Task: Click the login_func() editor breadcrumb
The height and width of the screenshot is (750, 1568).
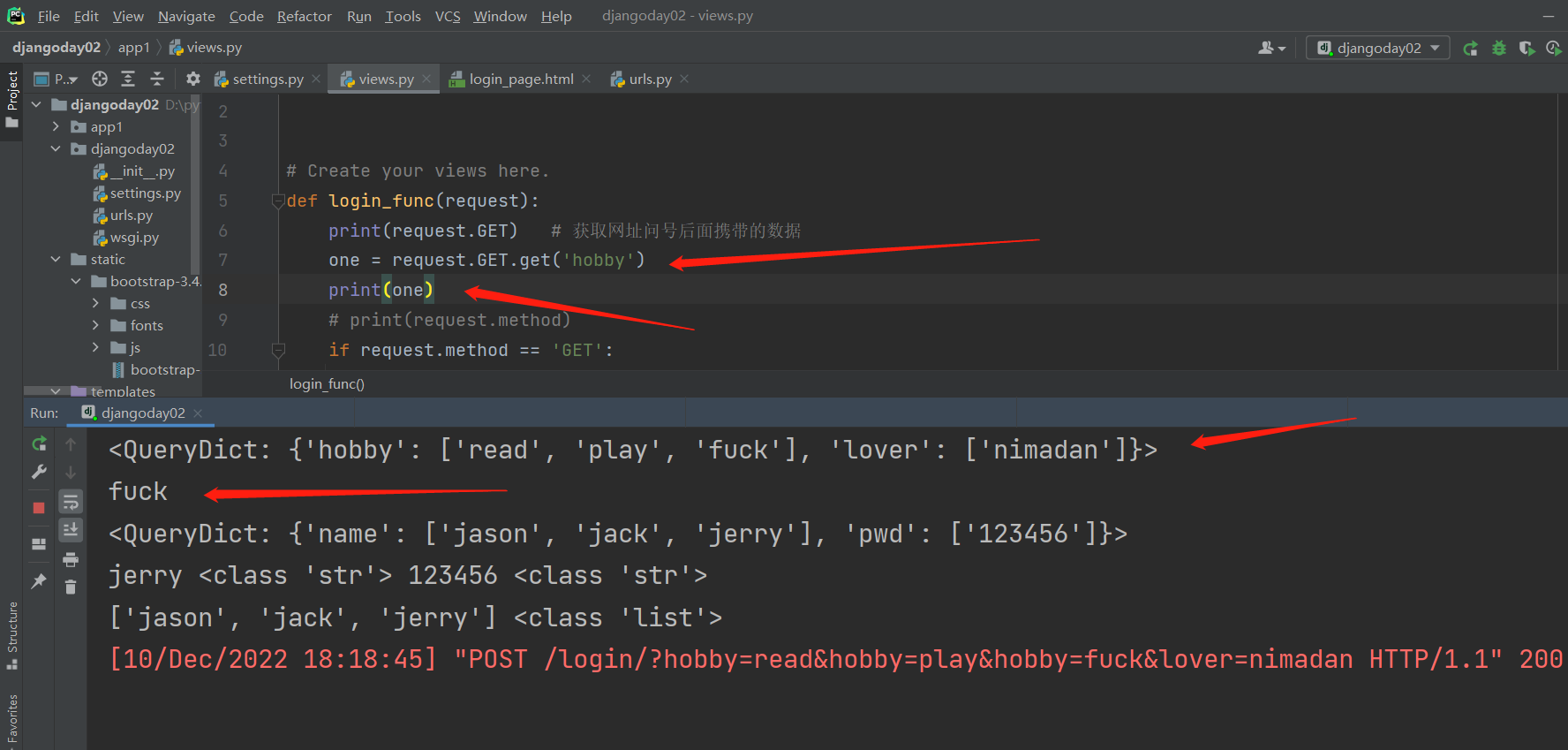Action: pyautogui.click(x=327, y=383)
